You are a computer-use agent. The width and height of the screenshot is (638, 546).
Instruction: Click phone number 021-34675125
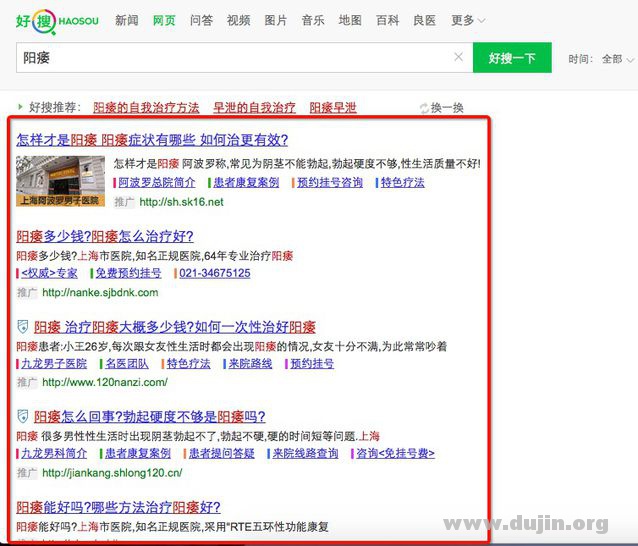point(215,273)
